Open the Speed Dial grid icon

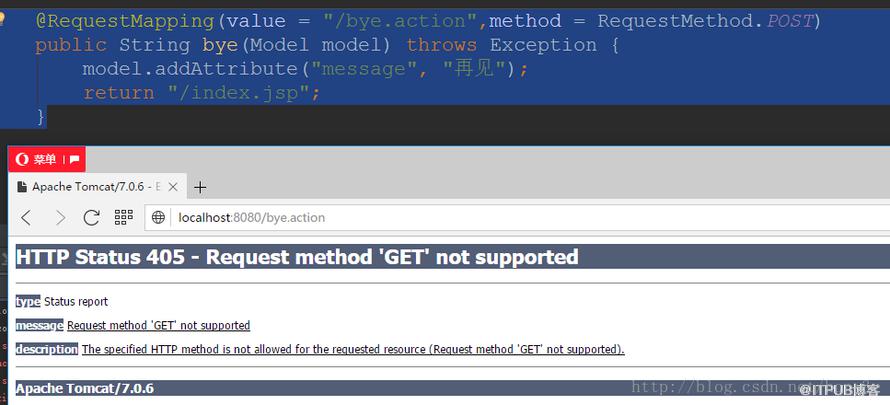124,217
